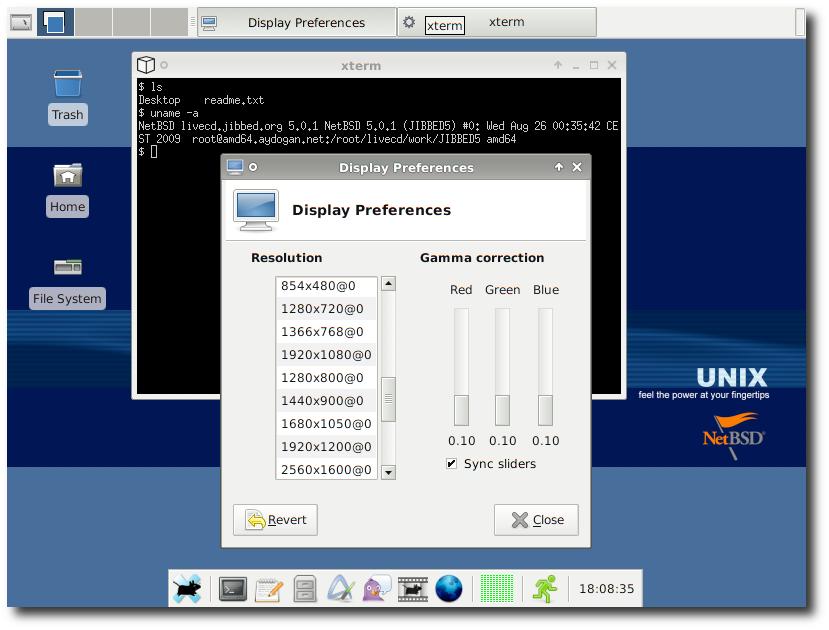Click resolution list scroll down arrow
Viewport: 829px width, 630px height.
pyautogui.click(x=389, y=472)
